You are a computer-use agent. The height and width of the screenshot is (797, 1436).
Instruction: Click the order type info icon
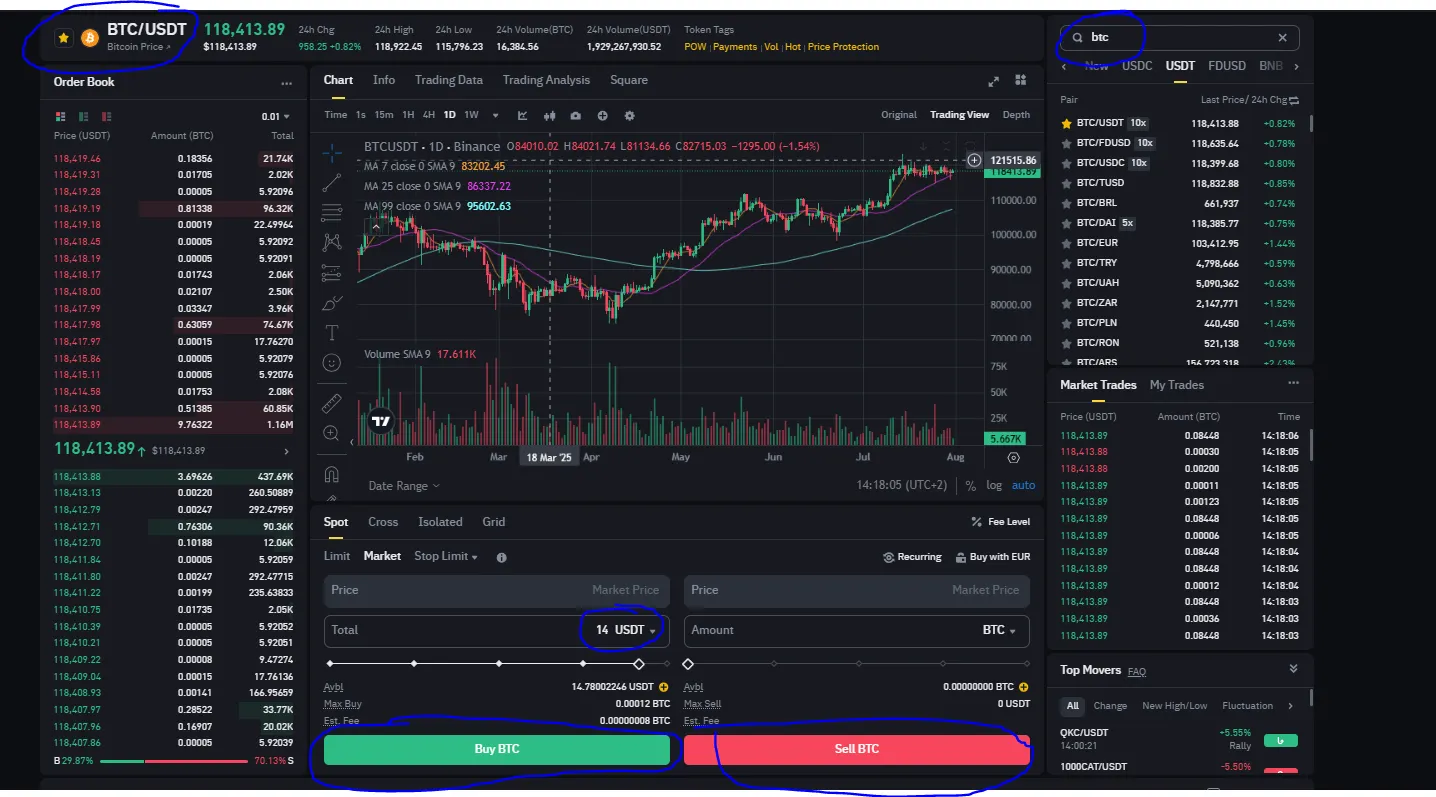[x=502, y=557]
